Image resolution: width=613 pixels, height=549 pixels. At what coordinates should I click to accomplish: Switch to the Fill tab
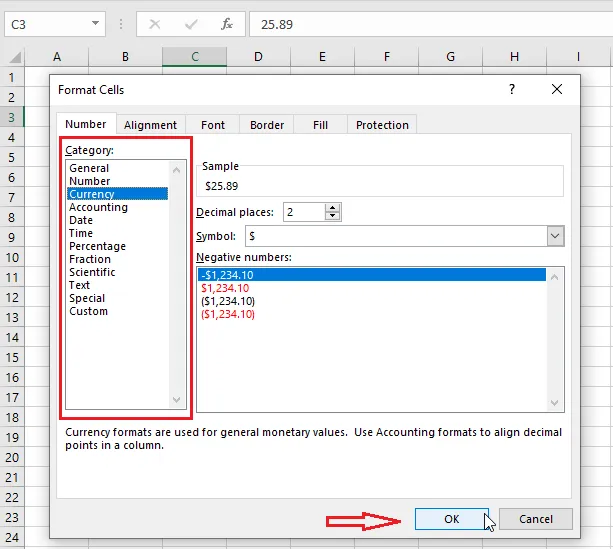coord(320,125)
